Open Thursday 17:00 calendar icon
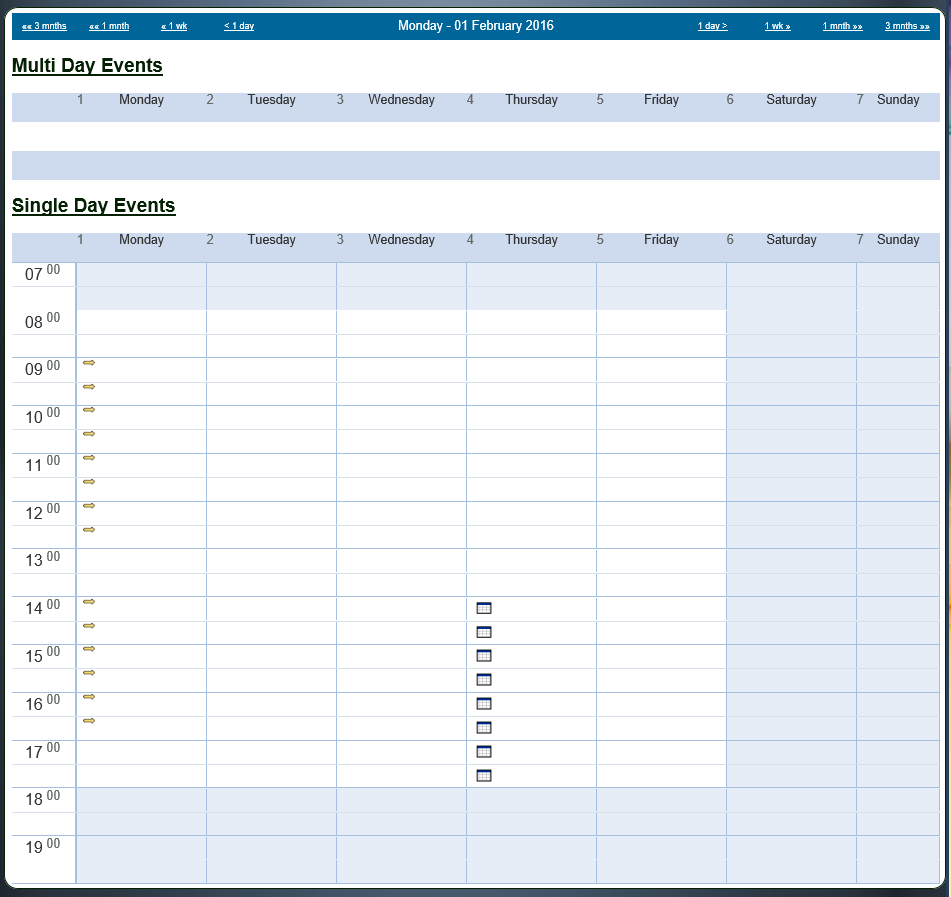Image resolution: width=951 pixels, height=897 pixels. 484,751
